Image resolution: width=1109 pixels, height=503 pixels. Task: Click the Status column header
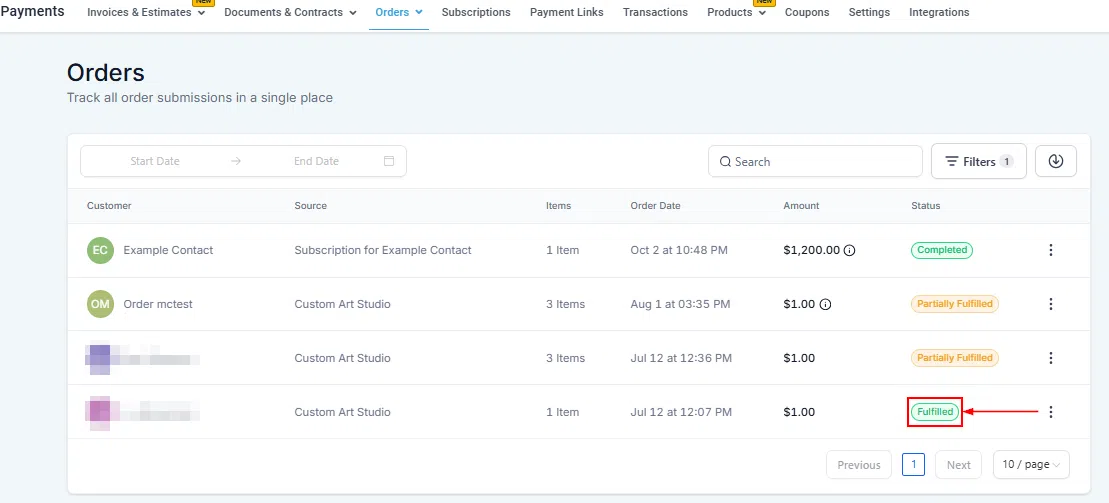[926, 206]
